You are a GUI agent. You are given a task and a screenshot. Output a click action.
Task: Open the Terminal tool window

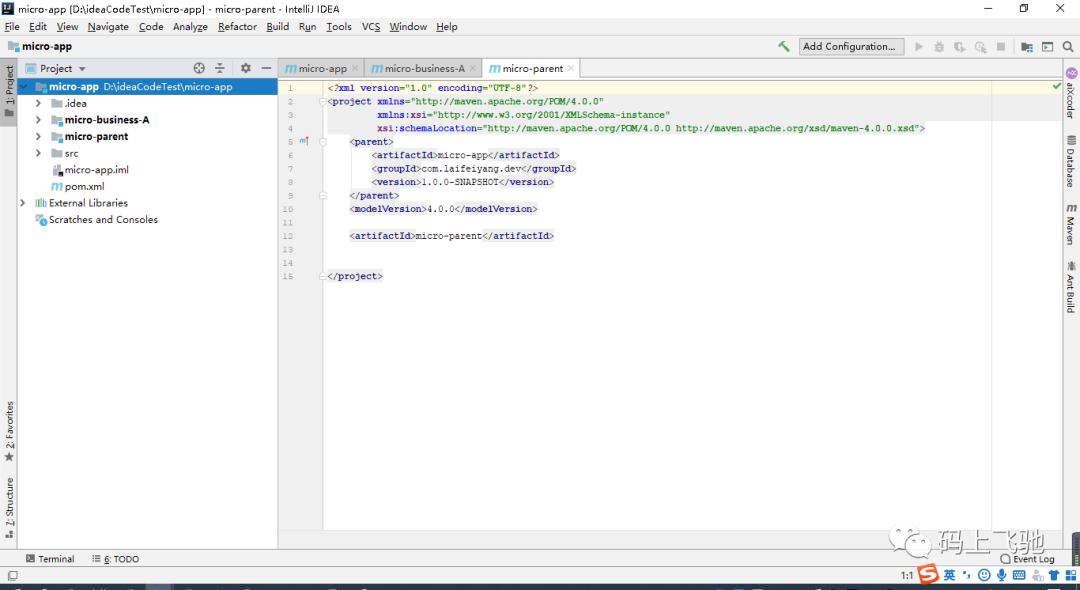coord(50,559)
